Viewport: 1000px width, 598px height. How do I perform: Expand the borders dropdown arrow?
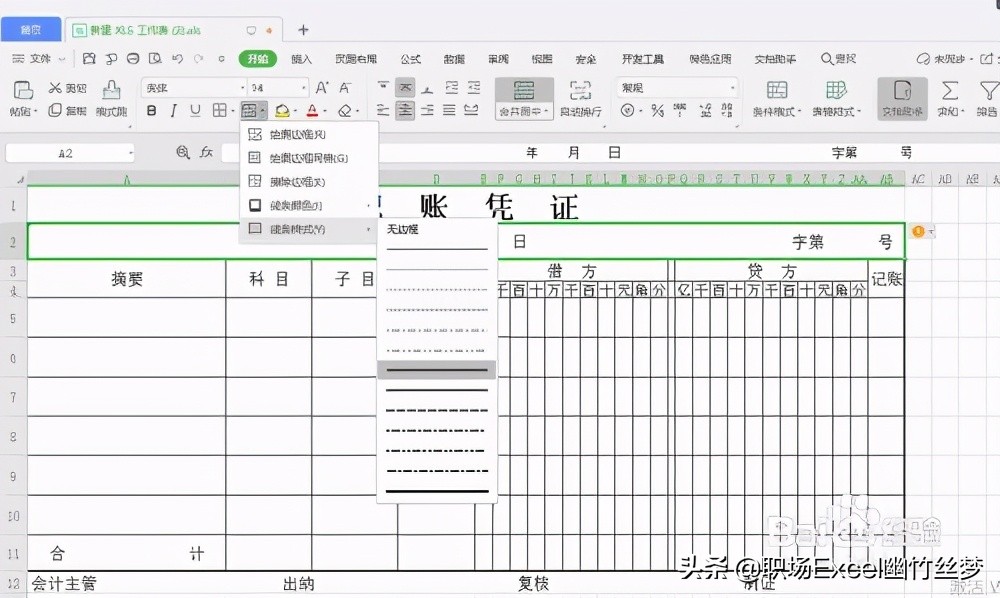pyautogui.click(x=261, y=110)
